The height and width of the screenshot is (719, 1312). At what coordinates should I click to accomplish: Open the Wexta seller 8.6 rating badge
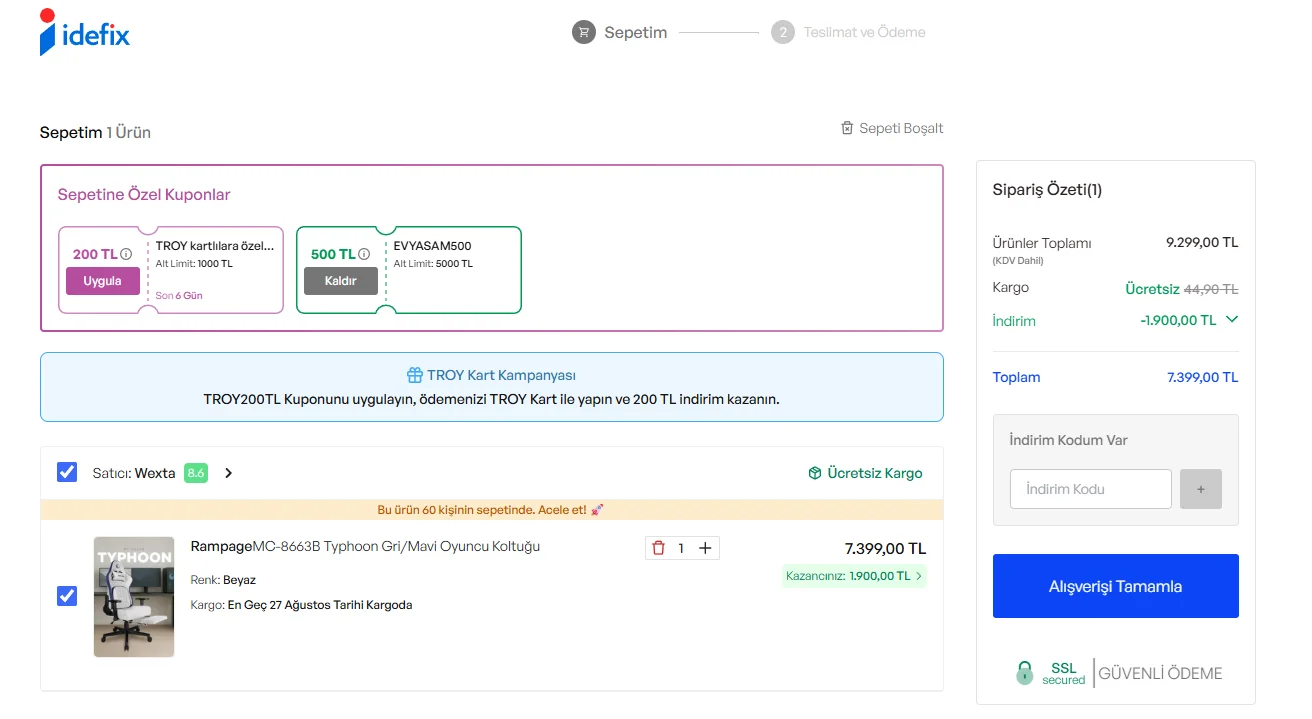point(196,473)
